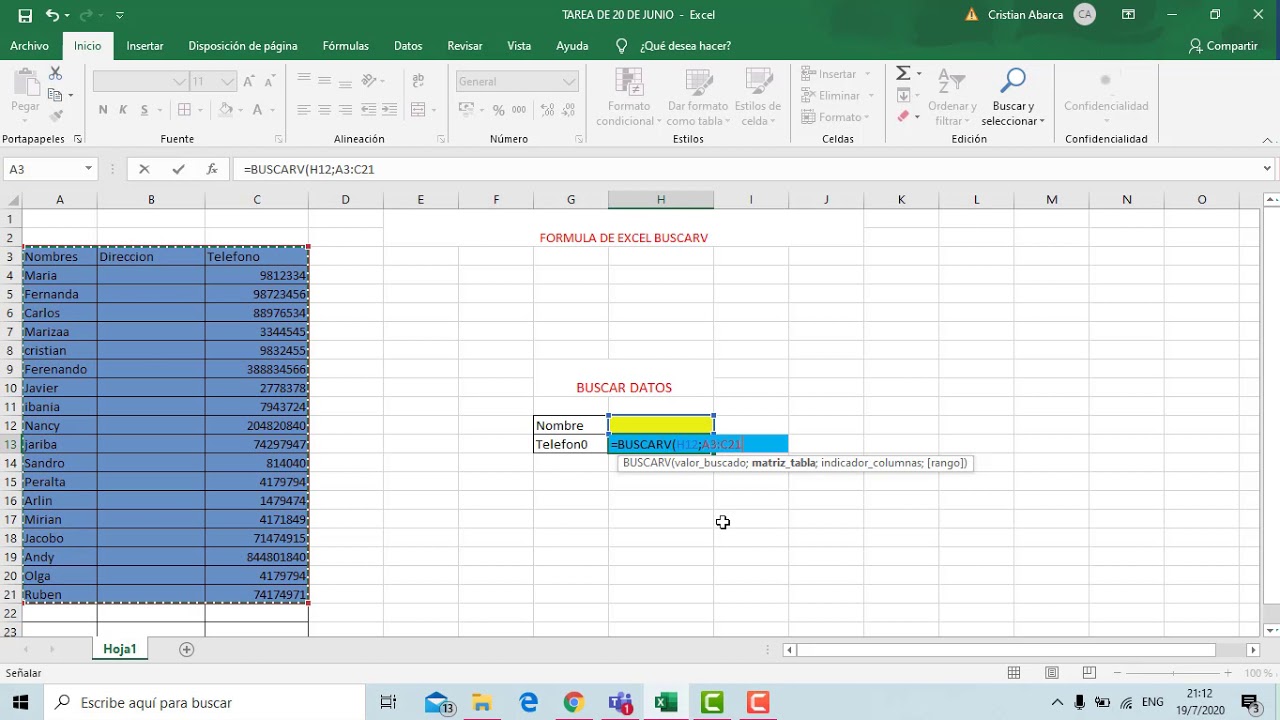1280x720 pixels.
Task: Click the Google Chrome taskbar icon
Action: tap(573, 703)
